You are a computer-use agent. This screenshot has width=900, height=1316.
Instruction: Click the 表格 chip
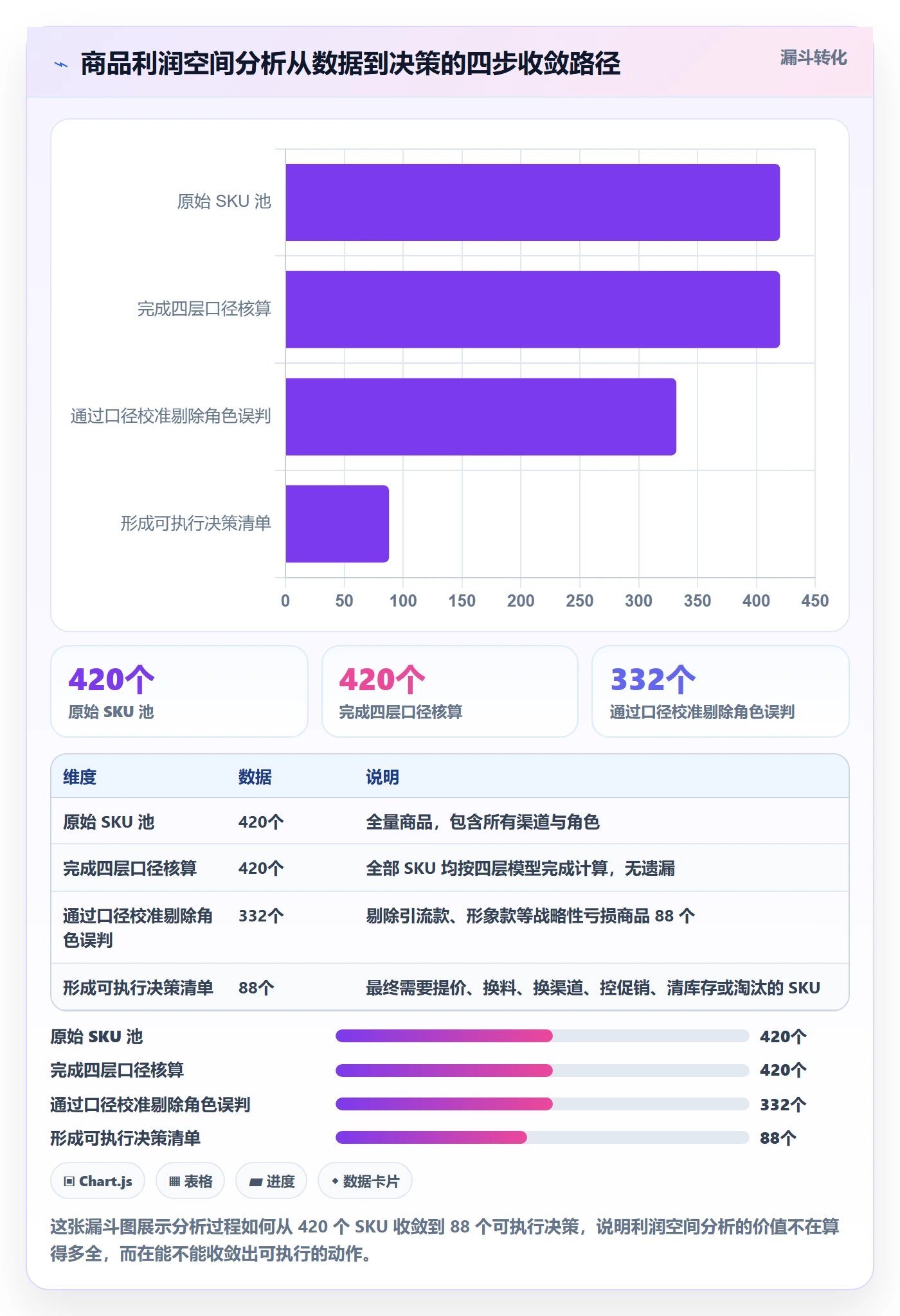click(190, 1181)
